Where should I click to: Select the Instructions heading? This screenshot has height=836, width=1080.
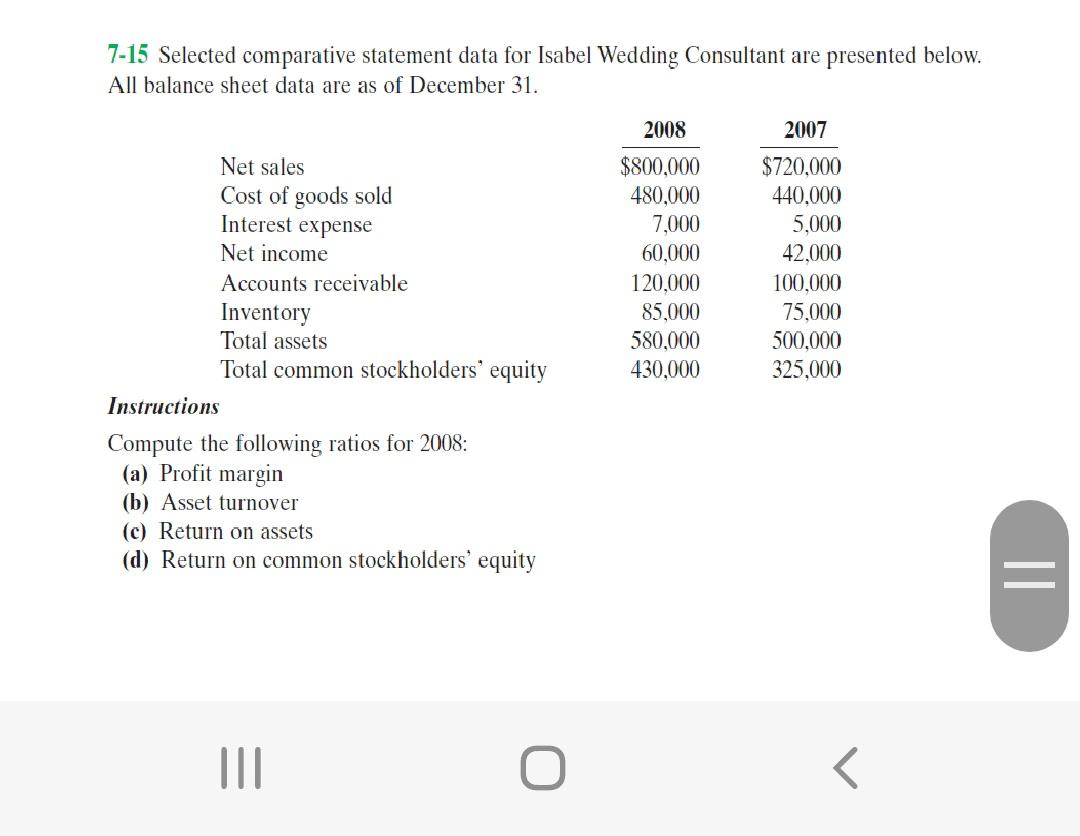pyautogui.click(x=162, y=406)
